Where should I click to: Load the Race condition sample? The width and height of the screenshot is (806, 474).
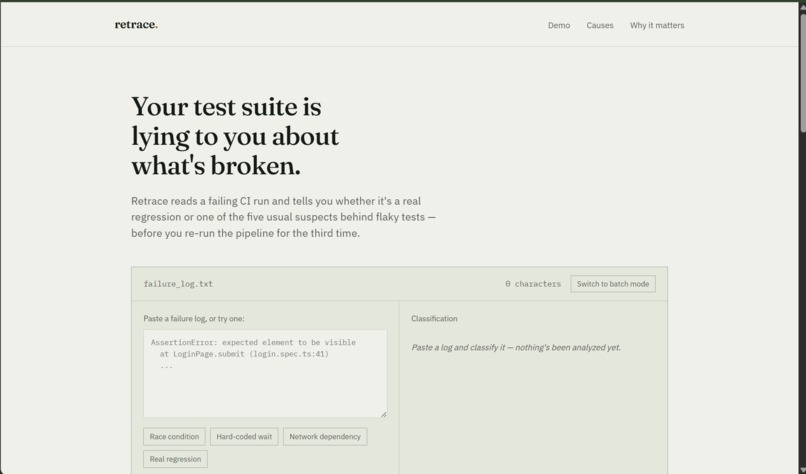174,436
